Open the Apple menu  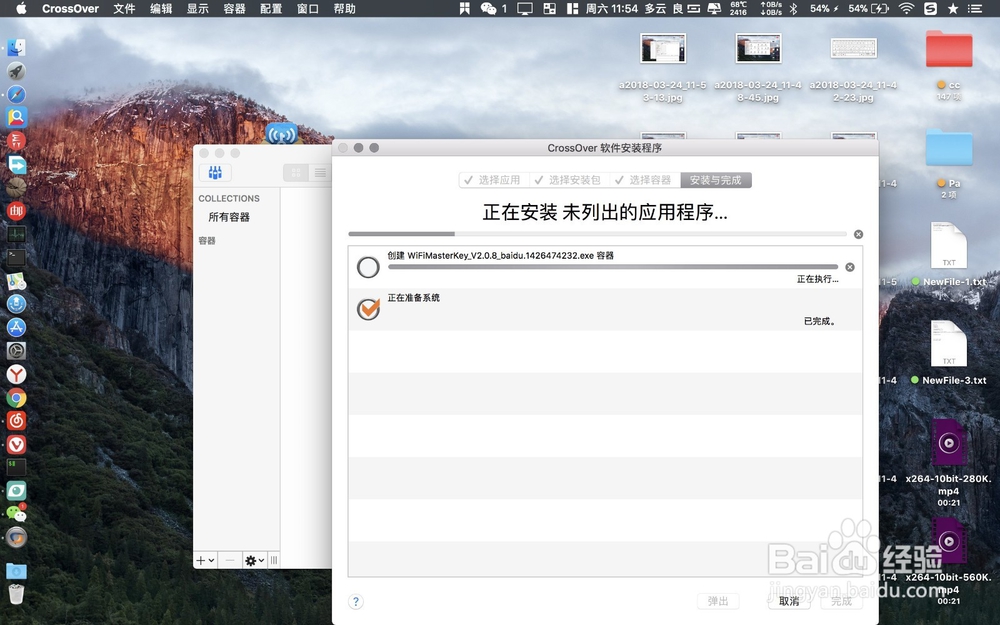20,8
